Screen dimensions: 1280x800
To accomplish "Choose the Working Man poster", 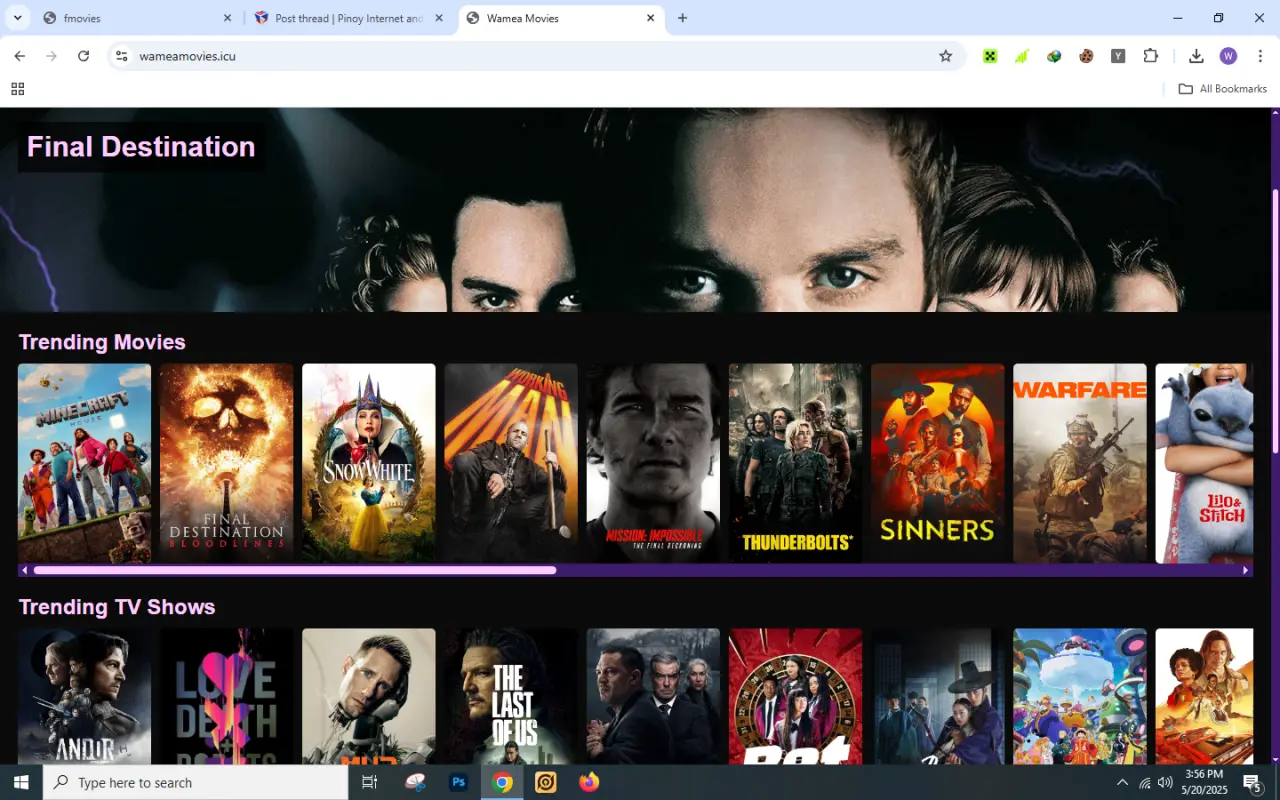I will tap(511, 463).
